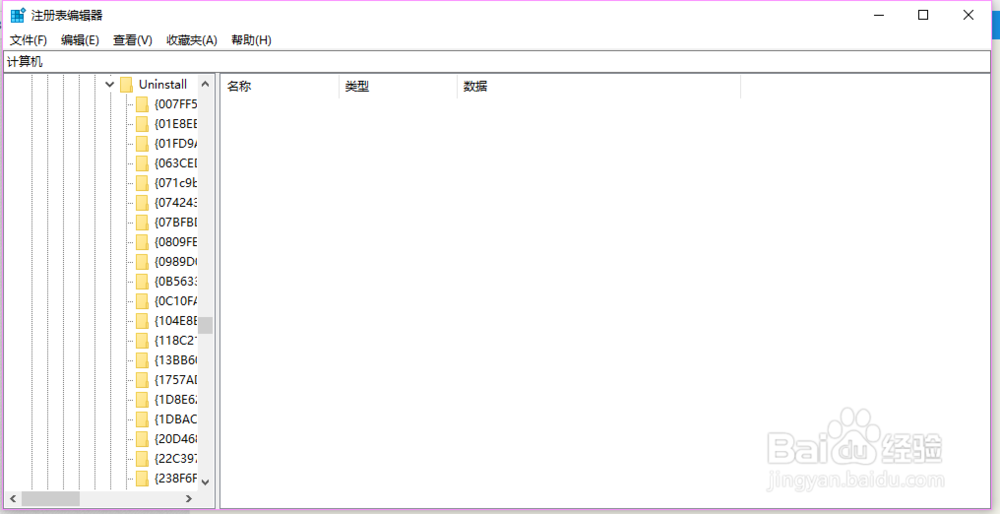Select the {063CEE registry key text
Screen dimensions: 1000x514
point(176,163)
